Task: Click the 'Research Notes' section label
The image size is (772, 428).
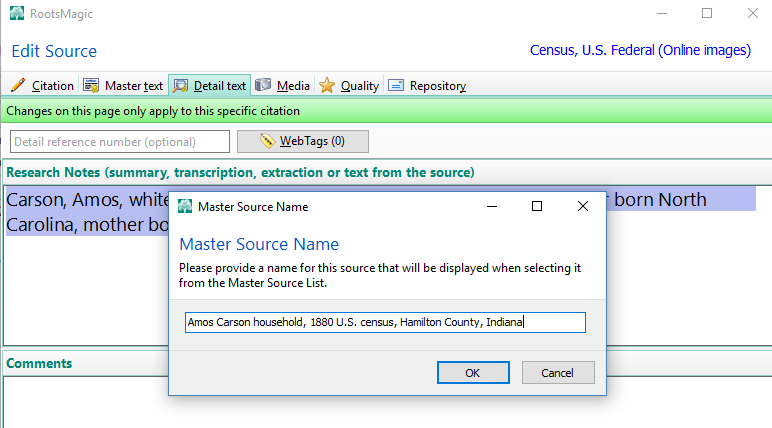Action: pyautogui.click(x=240, y=172)
